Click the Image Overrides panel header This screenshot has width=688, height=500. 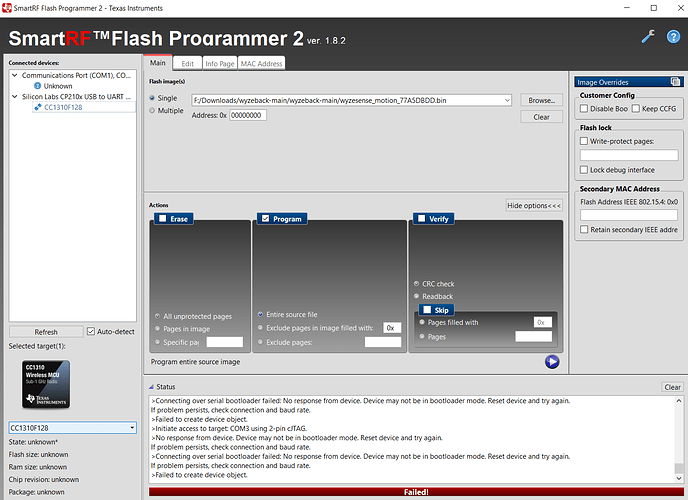pos(629,82)
